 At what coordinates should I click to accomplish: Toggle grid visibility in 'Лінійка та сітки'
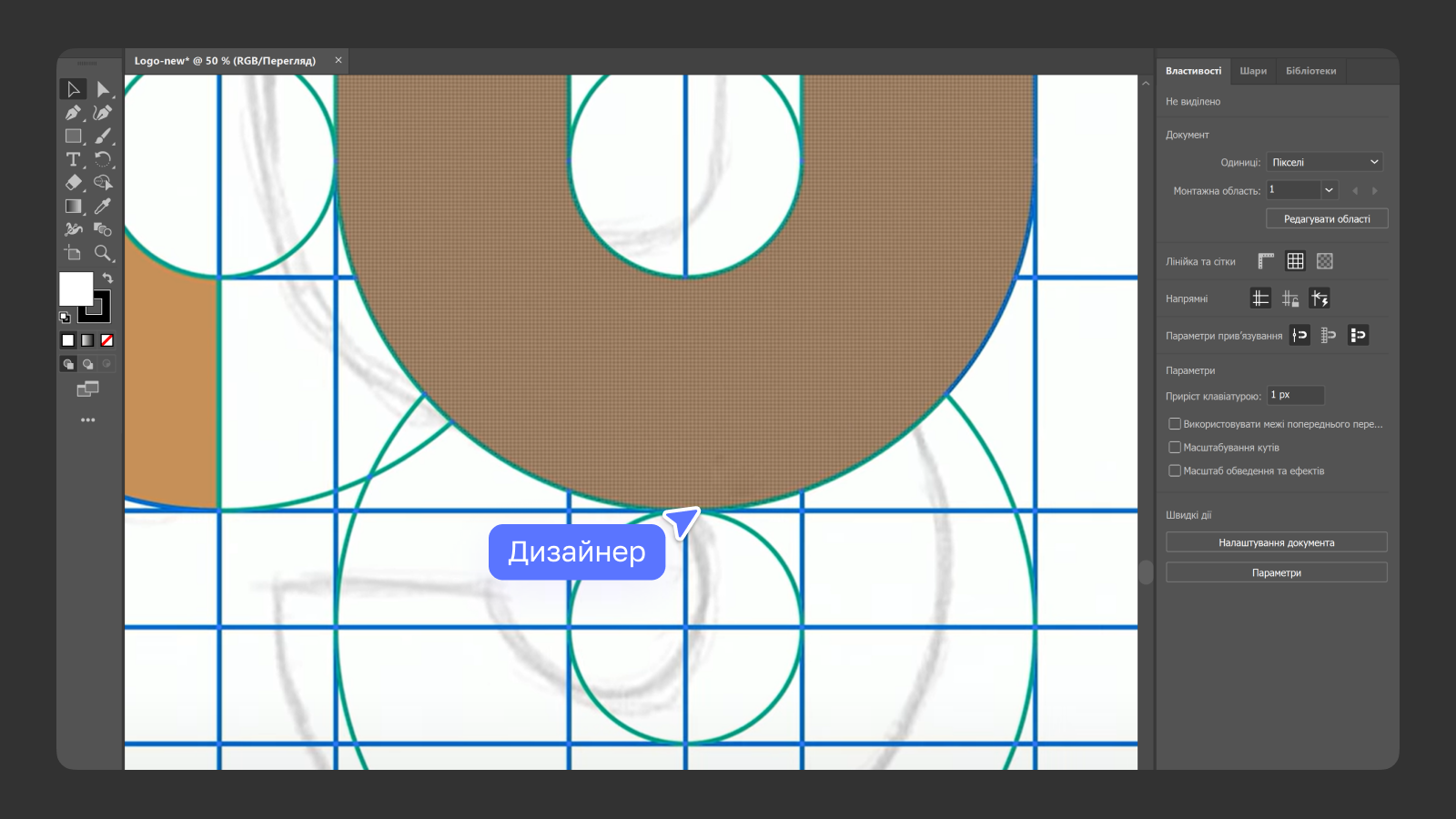pyautogui.click(x=1294, y=261)
